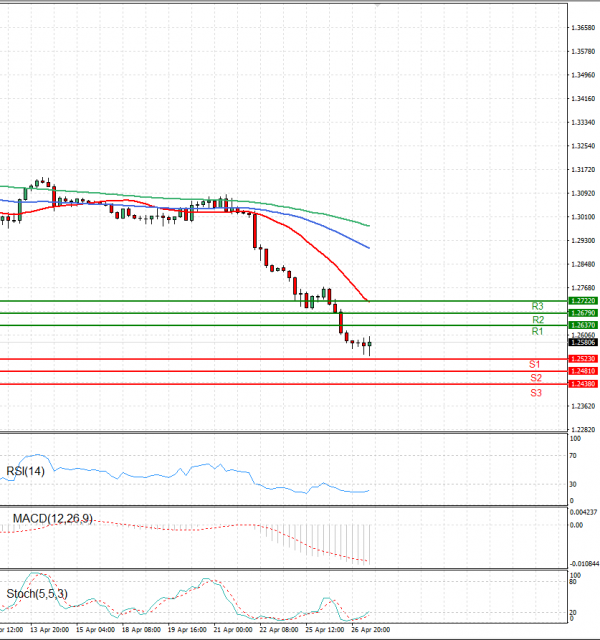Click the 1.33340 price axis value

pyautogui.click(x=583, y=122)
